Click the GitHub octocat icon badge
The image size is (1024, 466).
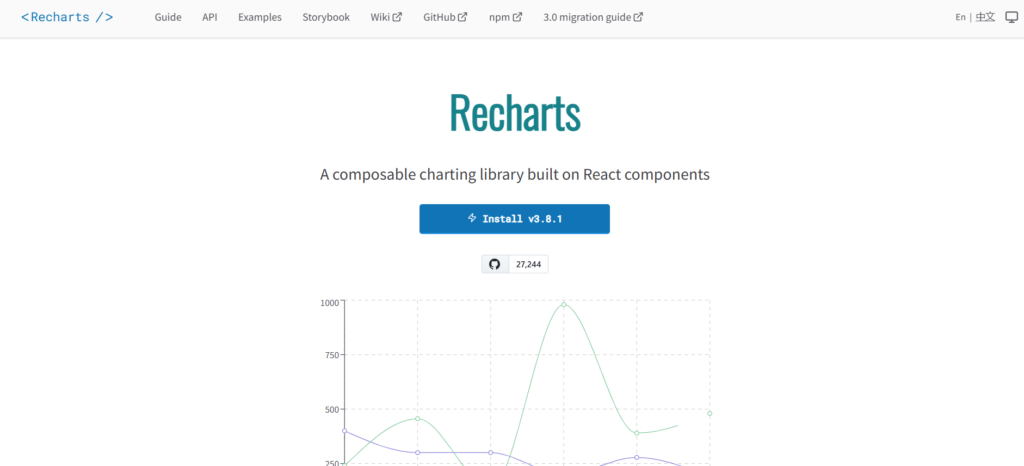tap(495, 264)
